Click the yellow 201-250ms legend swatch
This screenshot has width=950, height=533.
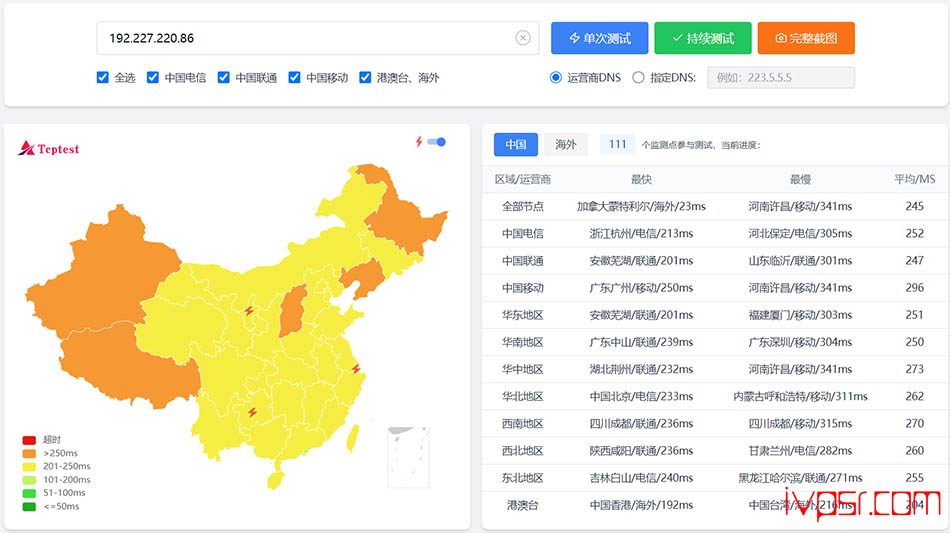[x=29, y=467]
